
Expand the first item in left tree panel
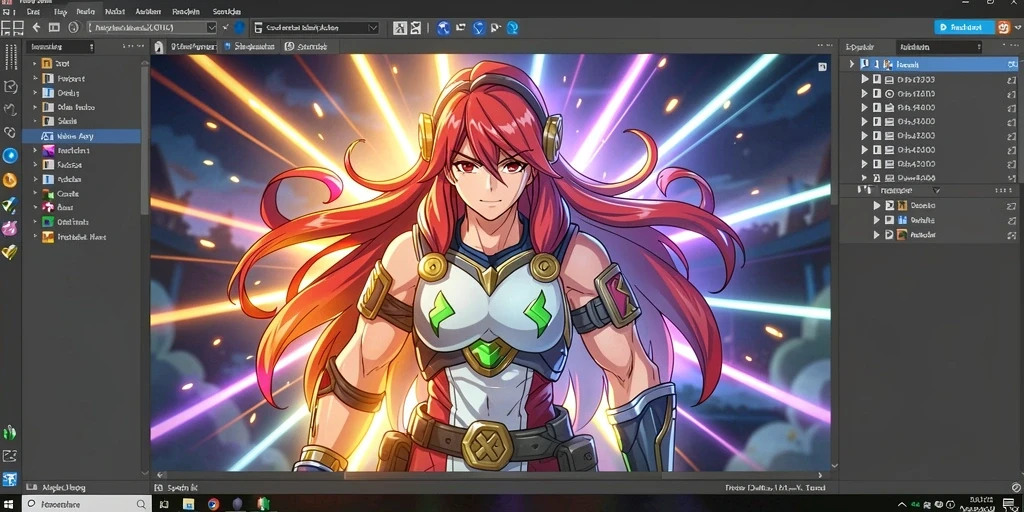pos(35,64)
